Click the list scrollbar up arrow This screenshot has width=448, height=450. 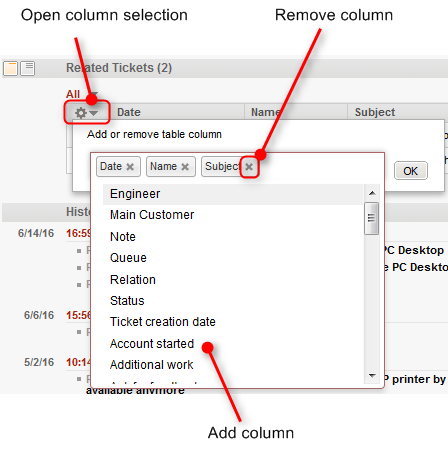372,193
